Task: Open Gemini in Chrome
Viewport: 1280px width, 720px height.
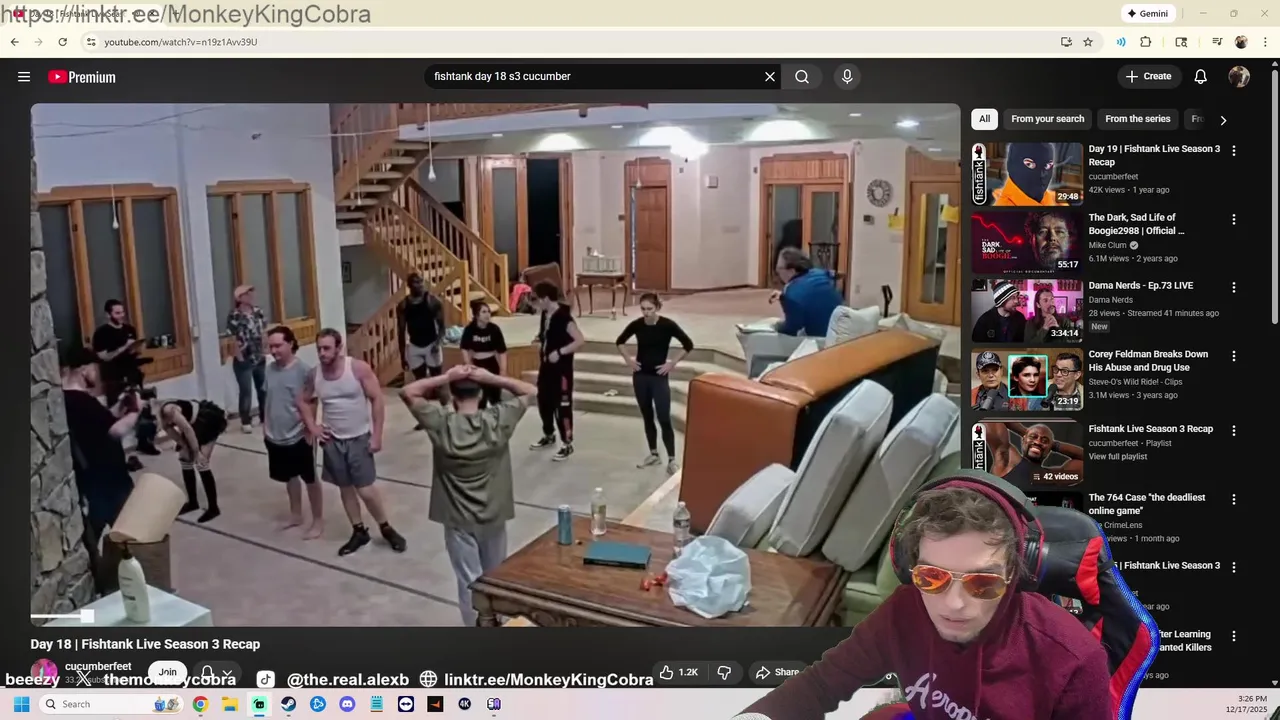Action: click(x=1147, y=14)
